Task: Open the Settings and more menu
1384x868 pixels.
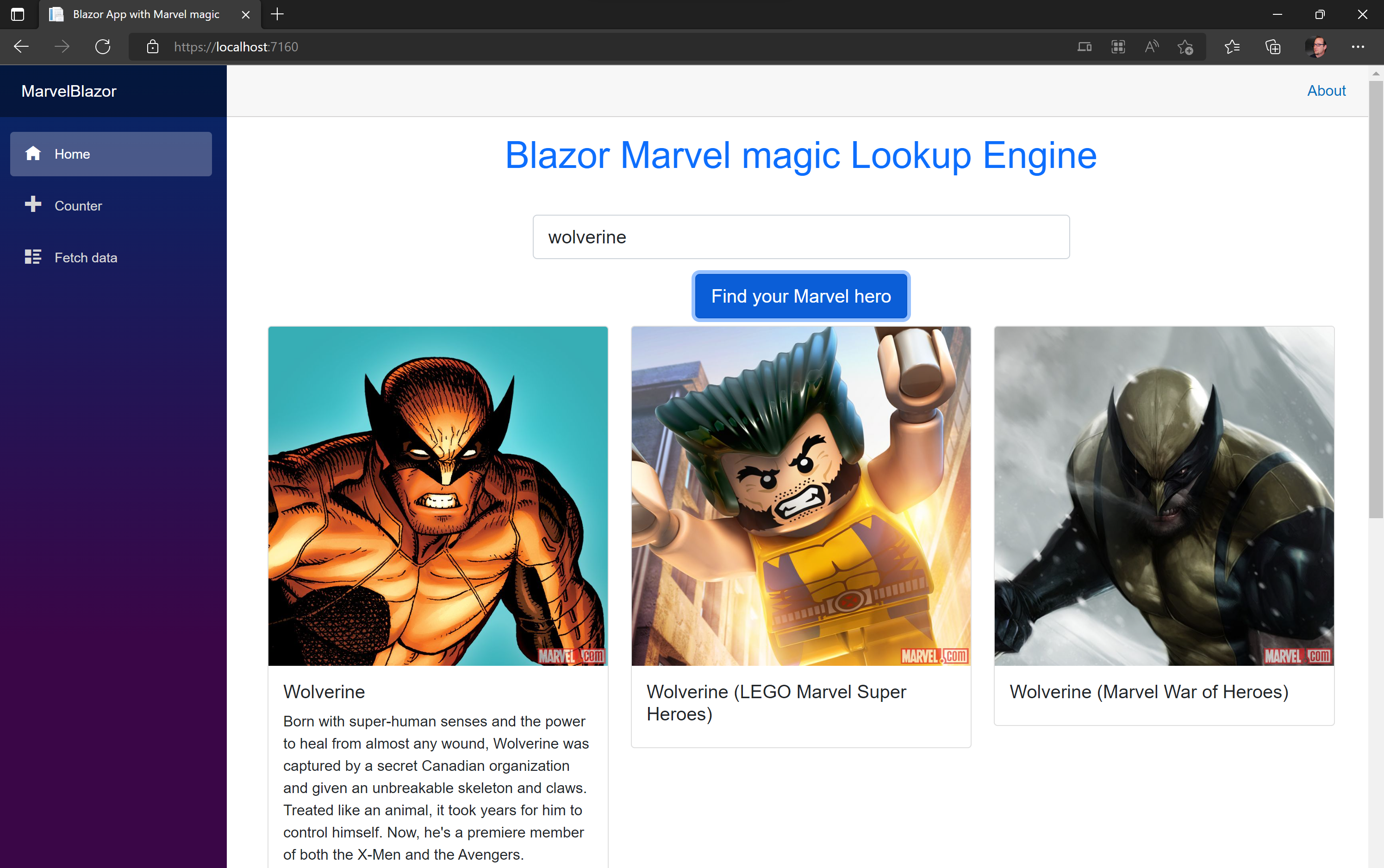Action: pos(1359,46)
